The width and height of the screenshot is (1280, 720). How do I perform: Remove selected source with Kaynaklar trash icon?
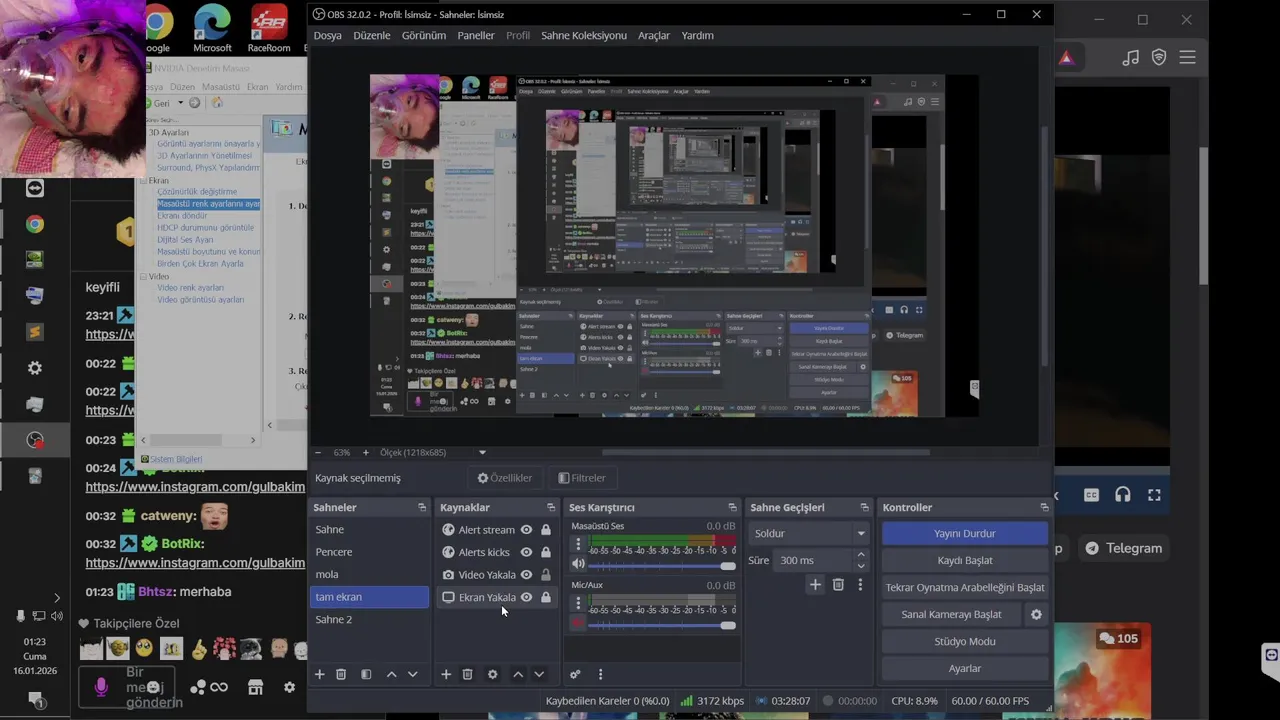coord(467,674)
